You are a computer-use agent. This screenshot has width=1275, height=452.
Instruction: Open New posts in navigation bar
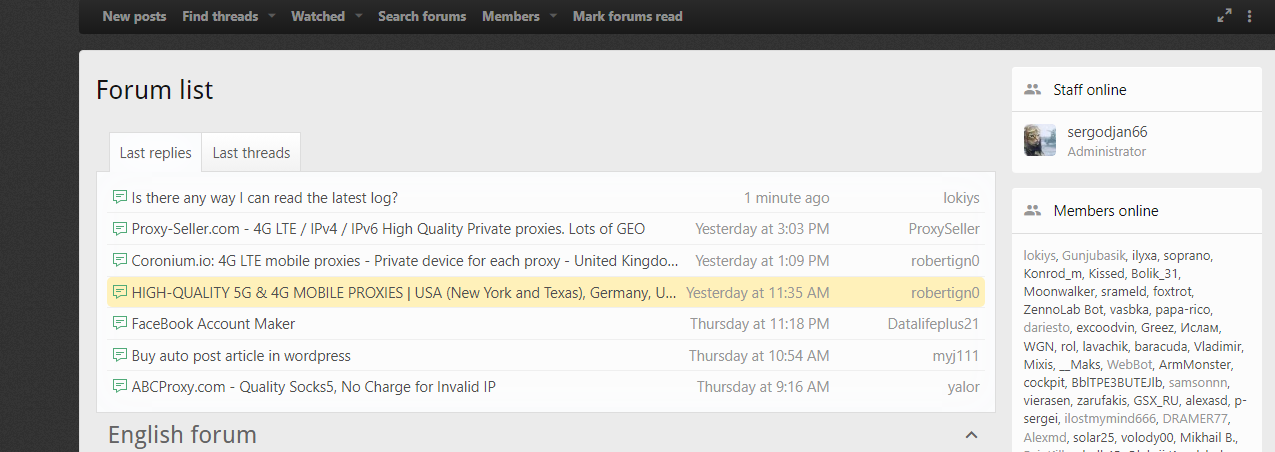coord(134,16)
